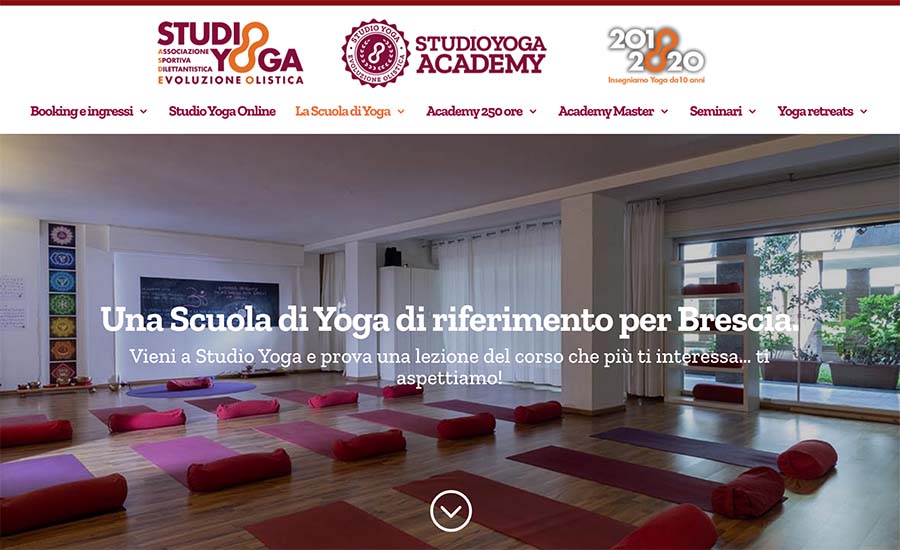The image size is (900, 550).
Task: Open the Seminari menu item
Action: (716, 111)
